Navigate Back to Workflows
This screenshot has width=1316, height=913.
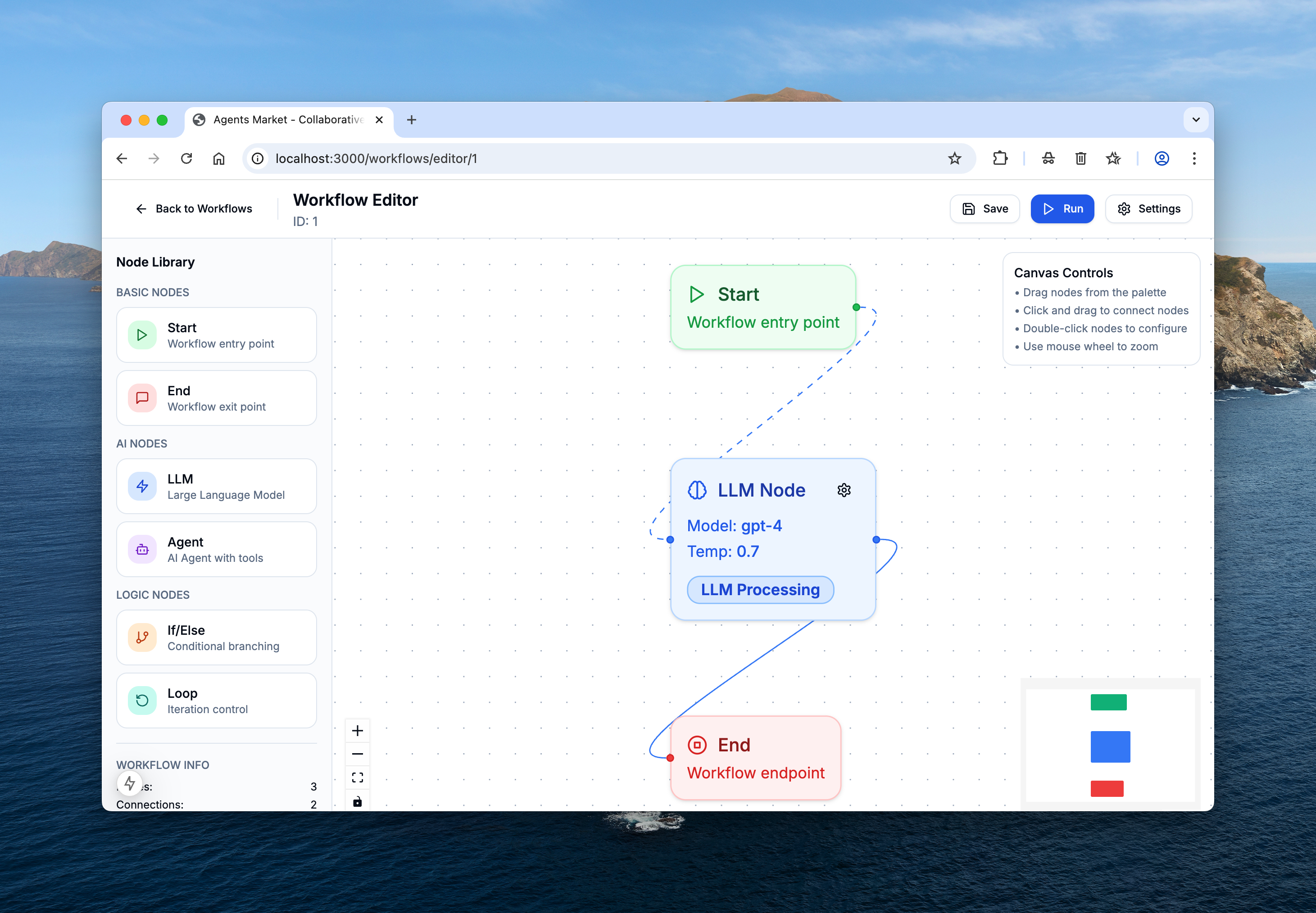coord(195,208)
